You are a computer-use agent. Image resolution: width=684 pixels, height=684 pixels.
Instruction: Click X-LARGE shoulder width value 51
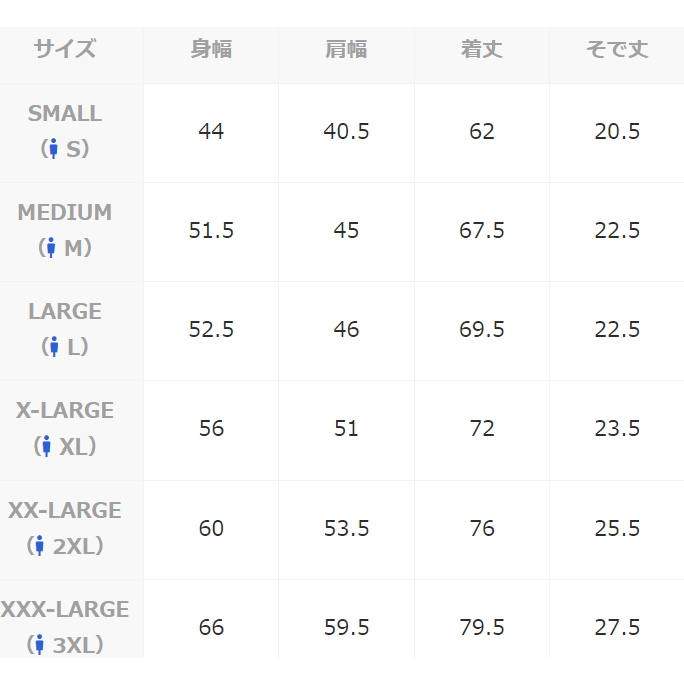click(346, 428)
